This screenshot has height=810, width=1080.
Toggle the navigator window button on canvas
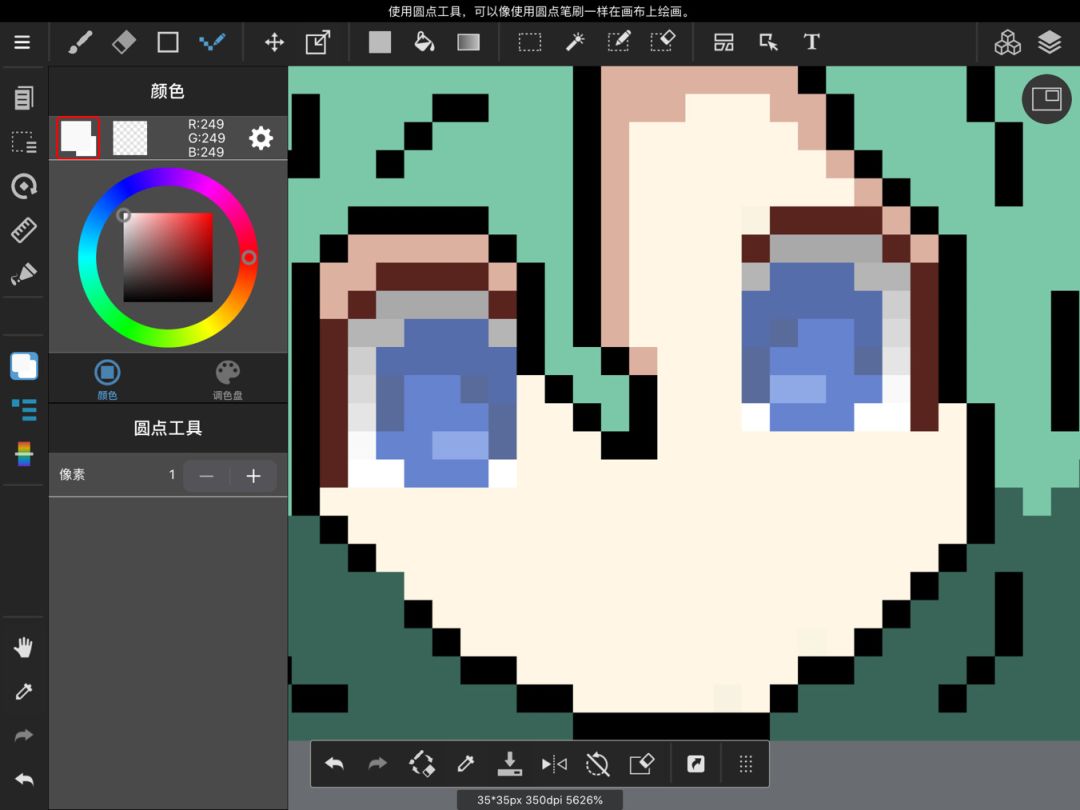(x=1046, y=98)
